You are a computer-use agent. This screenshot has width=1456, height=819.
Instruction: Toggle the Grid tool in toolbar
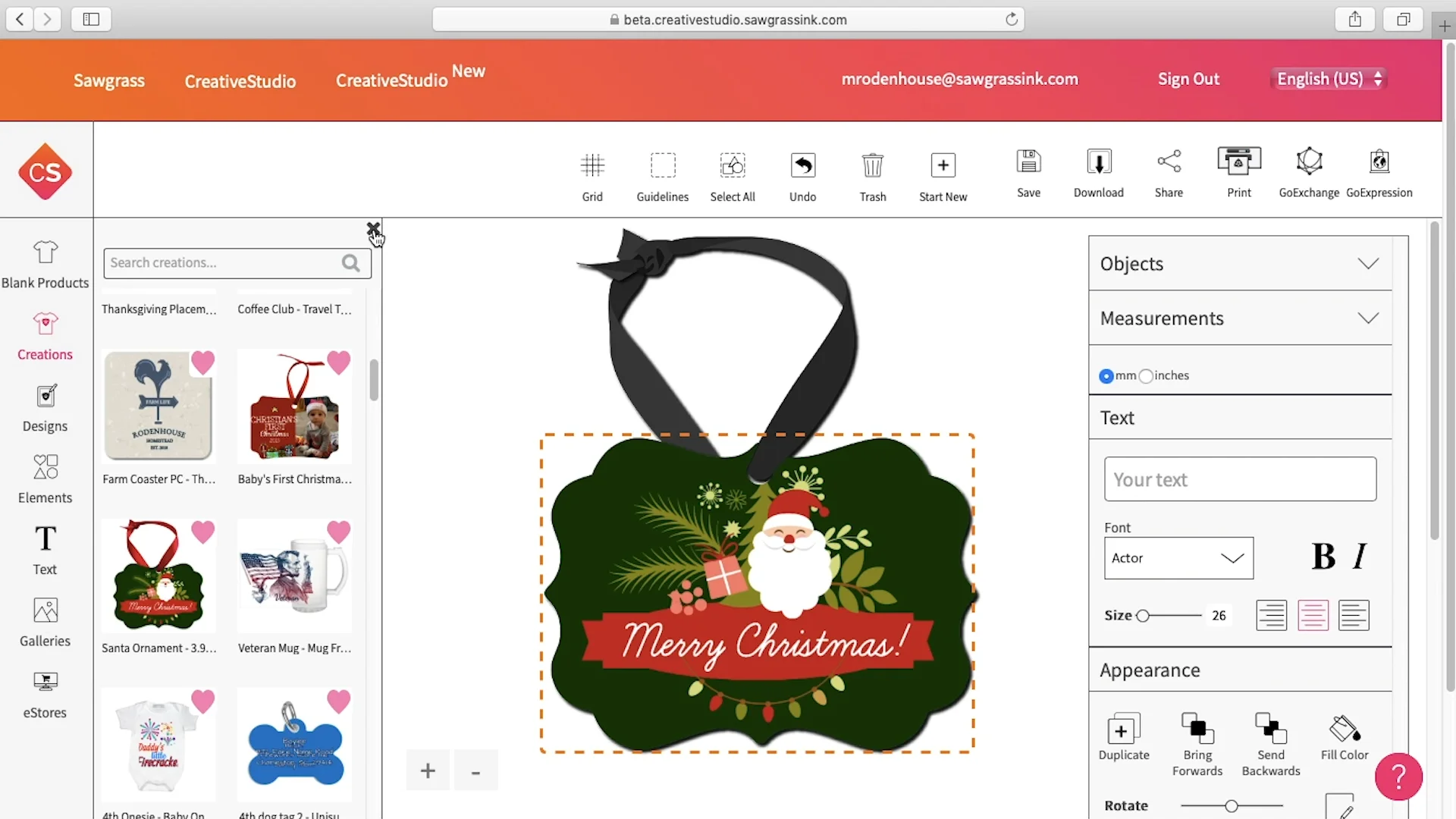coord(592,165)
